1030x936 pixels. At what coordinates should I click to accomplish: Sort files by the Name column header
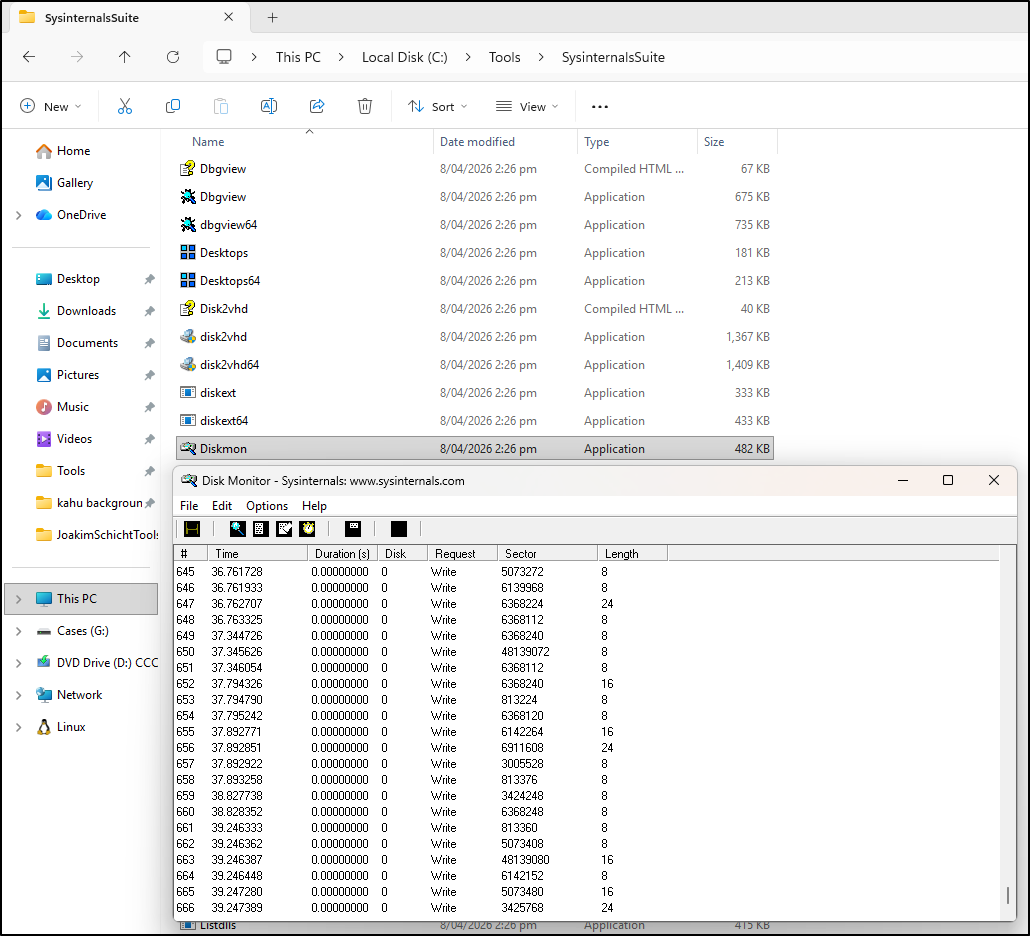point(303,142)
